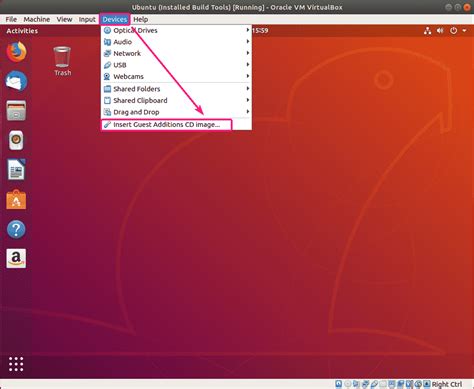Launch Rhythmbox music player from dock
Screen dimensions: 474x389
click(x=16, y=140)
